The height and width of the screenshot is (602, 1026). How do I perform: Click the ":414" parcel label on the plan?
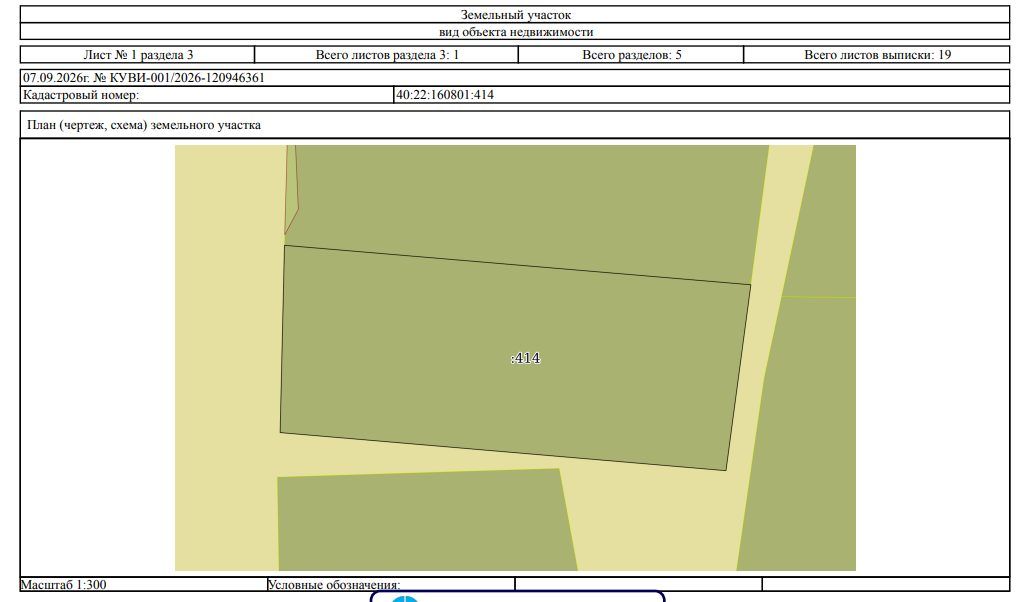pyautogui.click(x=525, y=358)
